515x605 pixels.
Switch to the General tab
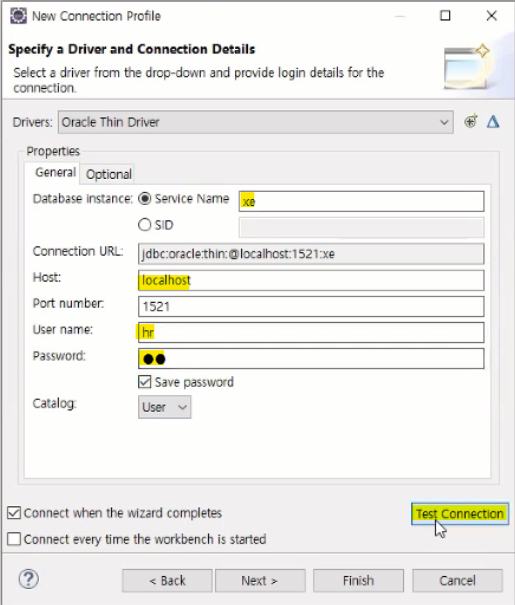pos(55,172)
